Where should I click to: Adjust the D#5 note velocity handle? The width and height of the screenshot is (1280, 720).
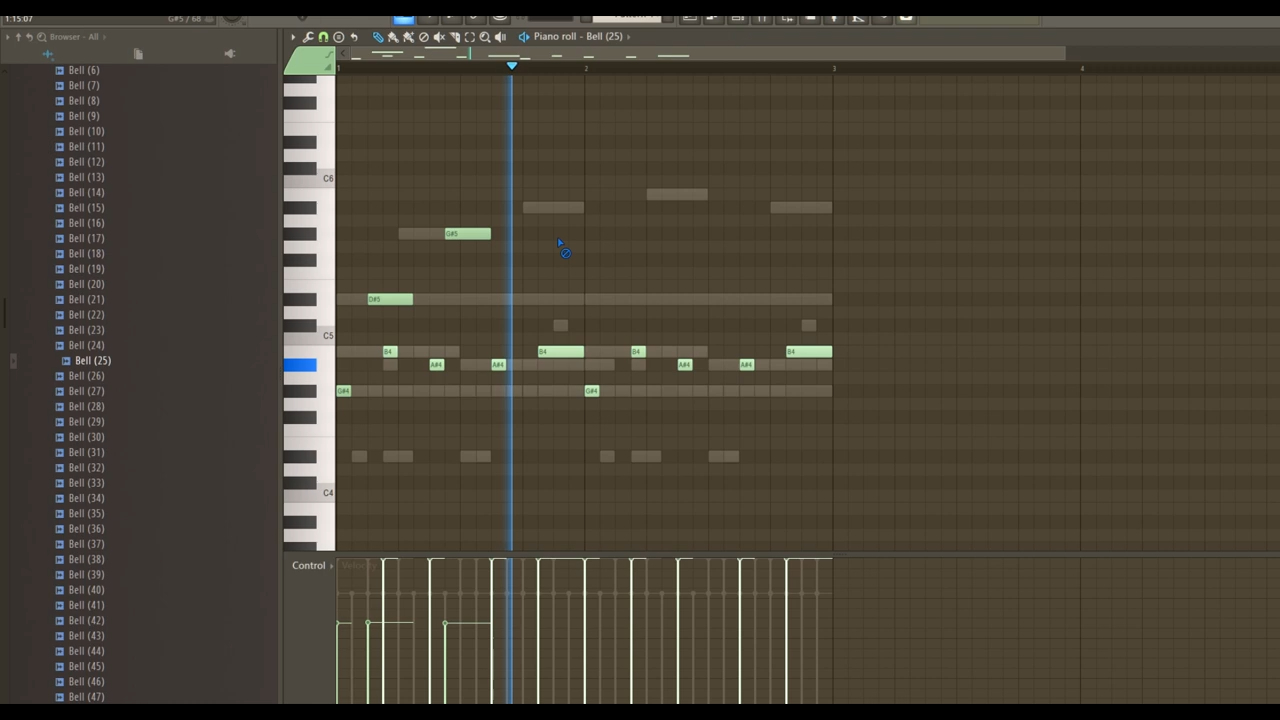[368, 623]
